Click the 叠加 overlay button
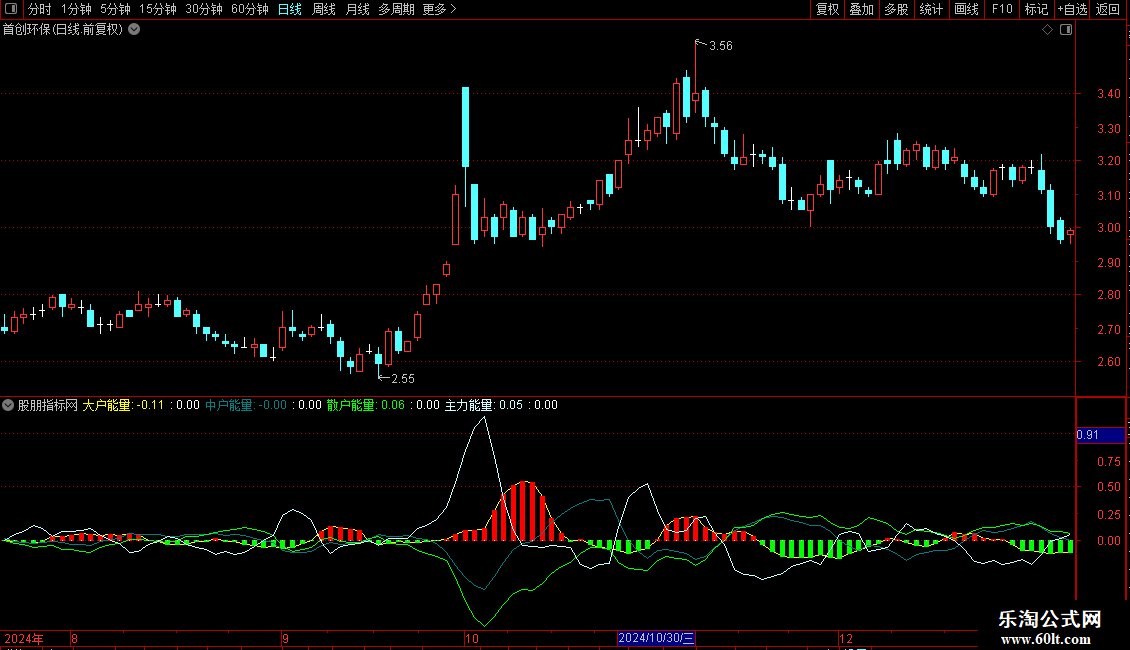Viewport: 1130px width, 650px height. (862, 9)
